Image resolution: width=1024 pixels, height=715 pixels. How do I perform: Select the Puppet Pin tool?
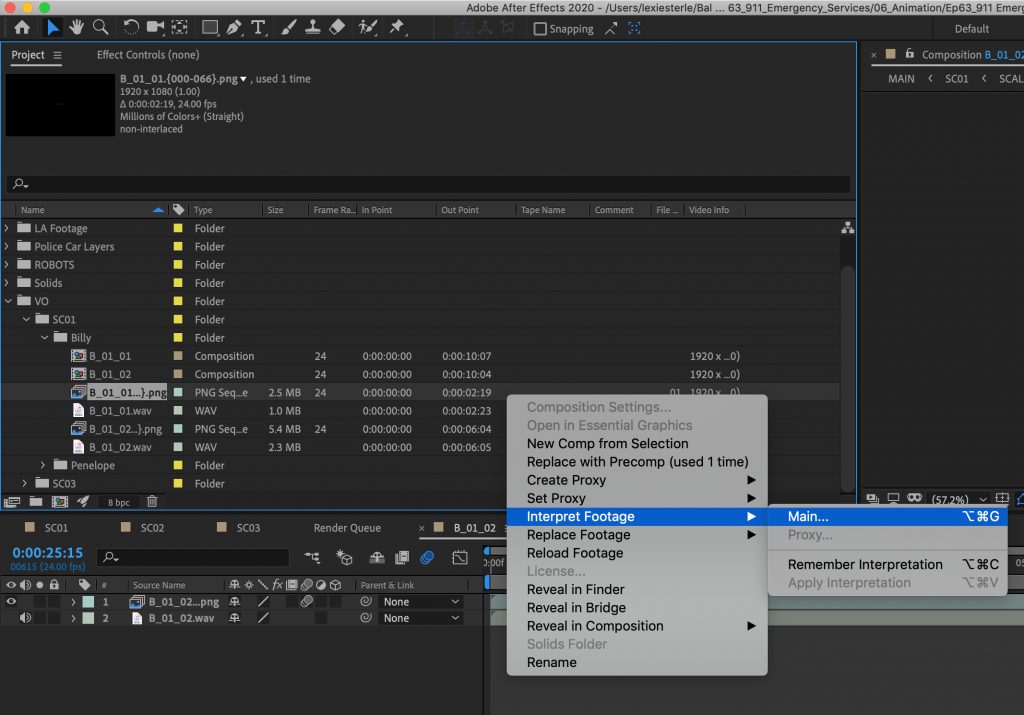coord(397,28)
